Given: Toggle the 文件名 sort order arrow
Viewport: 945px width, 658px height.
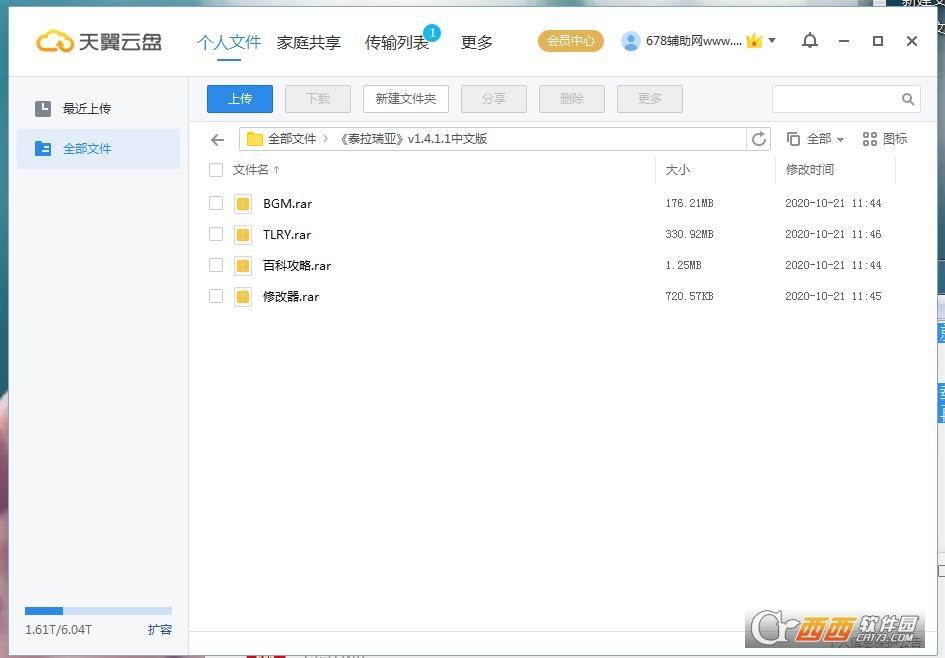Looking at the screenshot, I should (277, 170).
